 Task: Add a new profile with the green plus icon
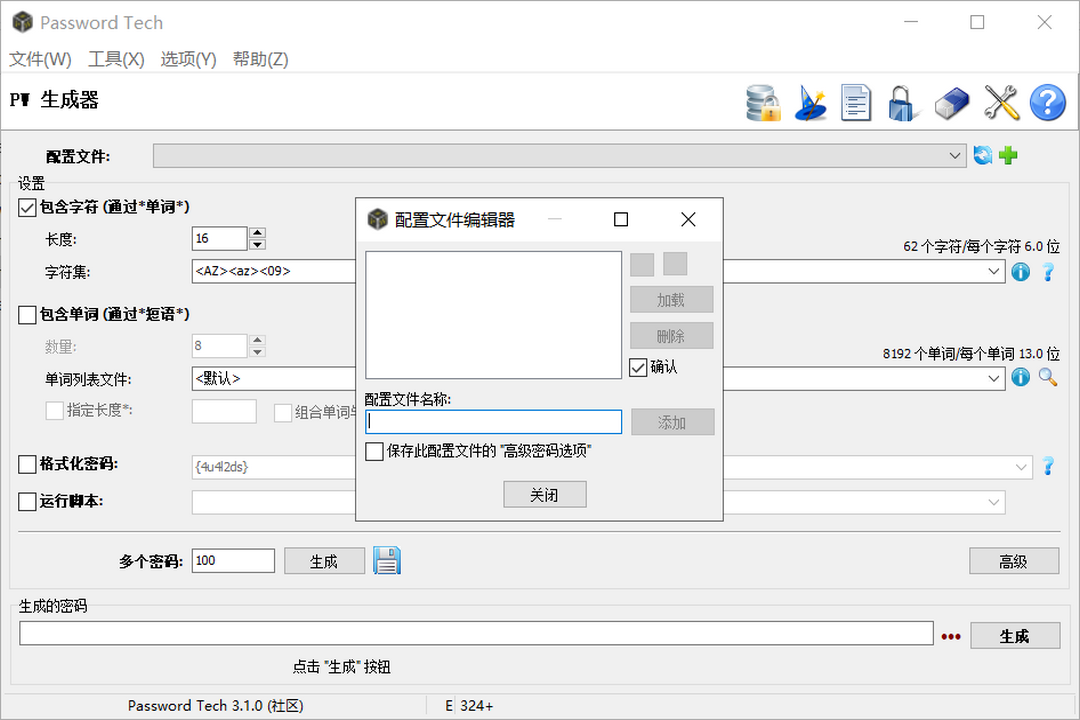click(x=1010, y=155)
